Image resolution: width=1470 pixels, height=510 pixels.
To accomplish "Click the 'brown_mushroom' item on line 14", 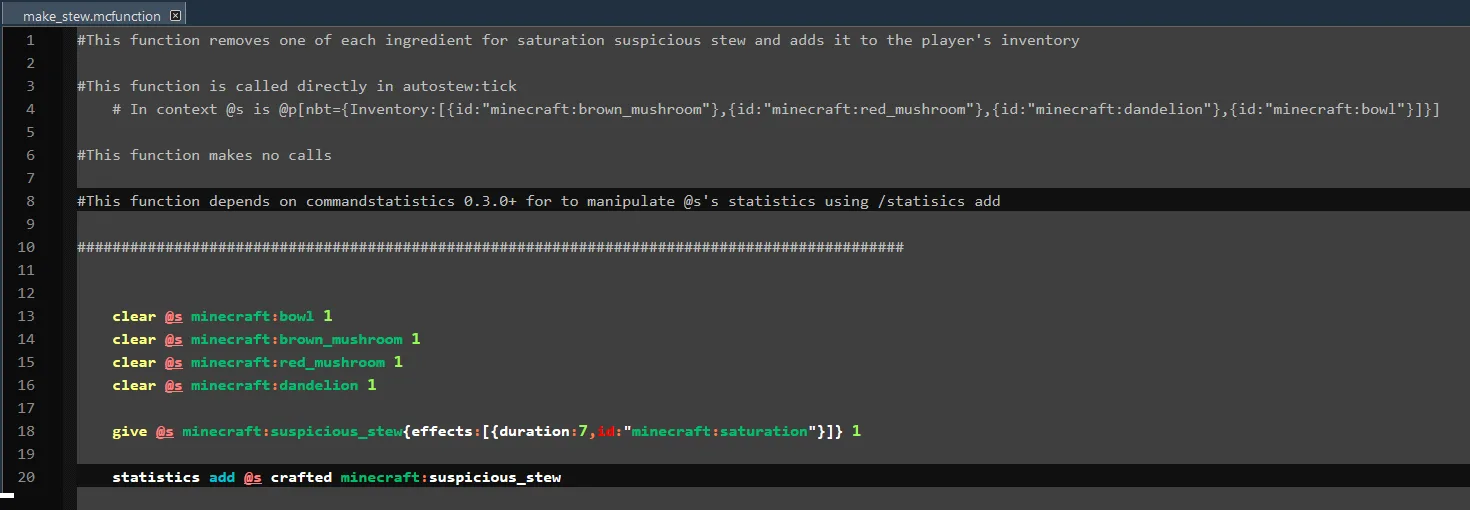I will click(340, 339).
